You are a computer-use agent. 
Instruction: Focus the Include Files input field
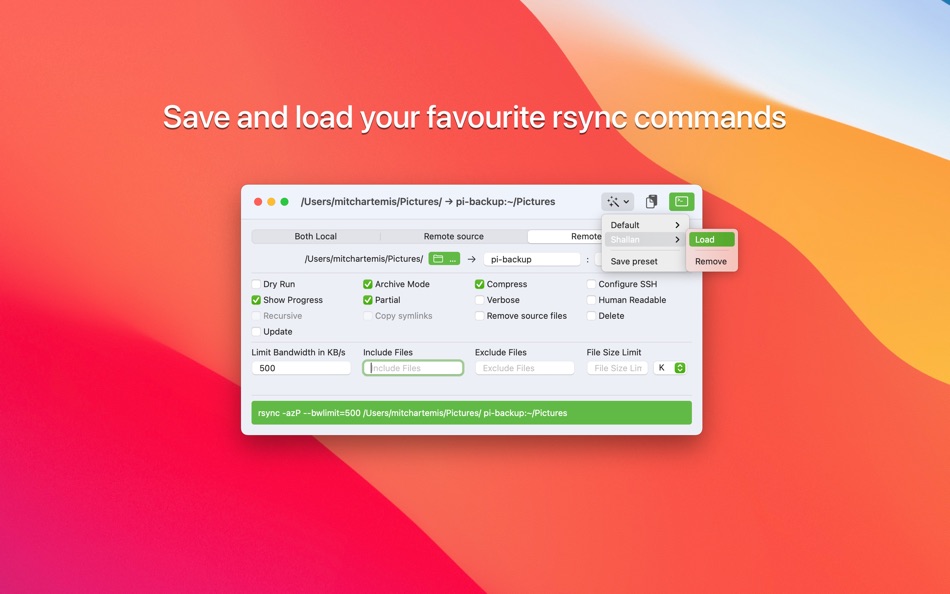413,368
